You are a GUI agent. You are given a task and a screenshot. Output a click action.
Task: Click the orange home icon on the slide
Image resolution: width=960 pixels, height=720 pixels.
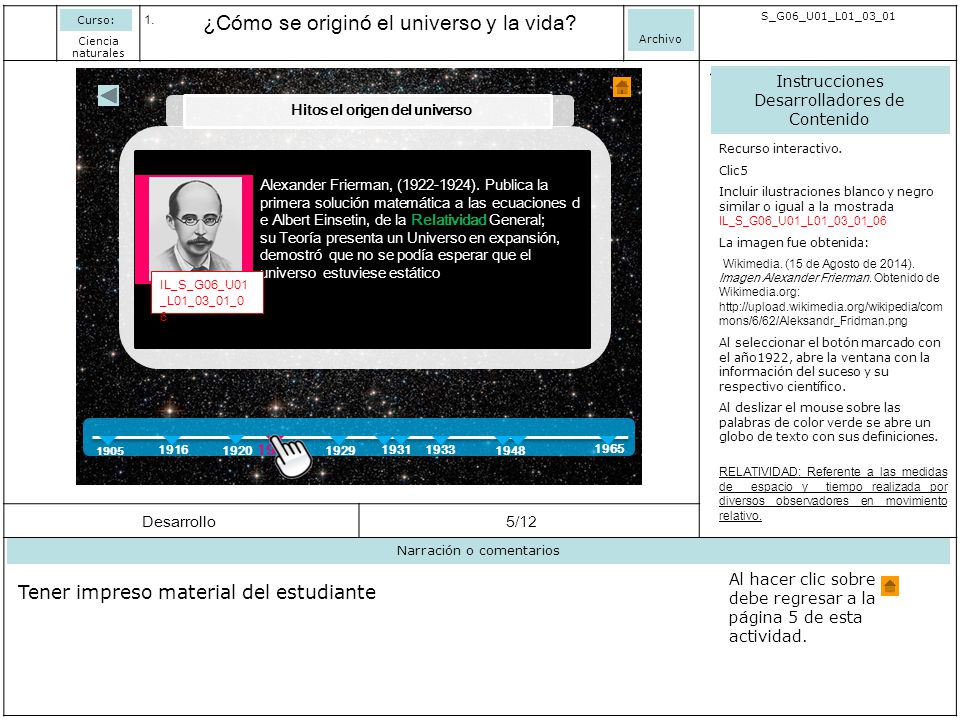[621, 87]
